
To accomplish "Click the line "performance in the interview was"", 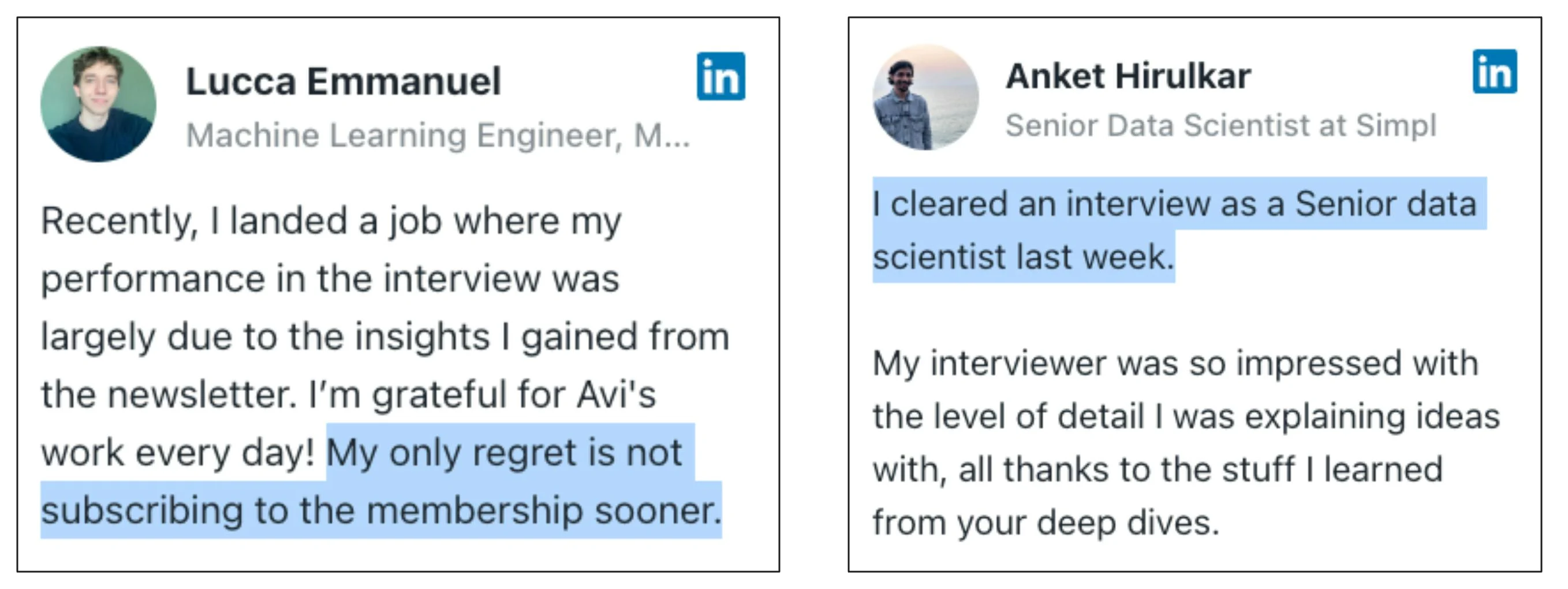I will (330, 279).
